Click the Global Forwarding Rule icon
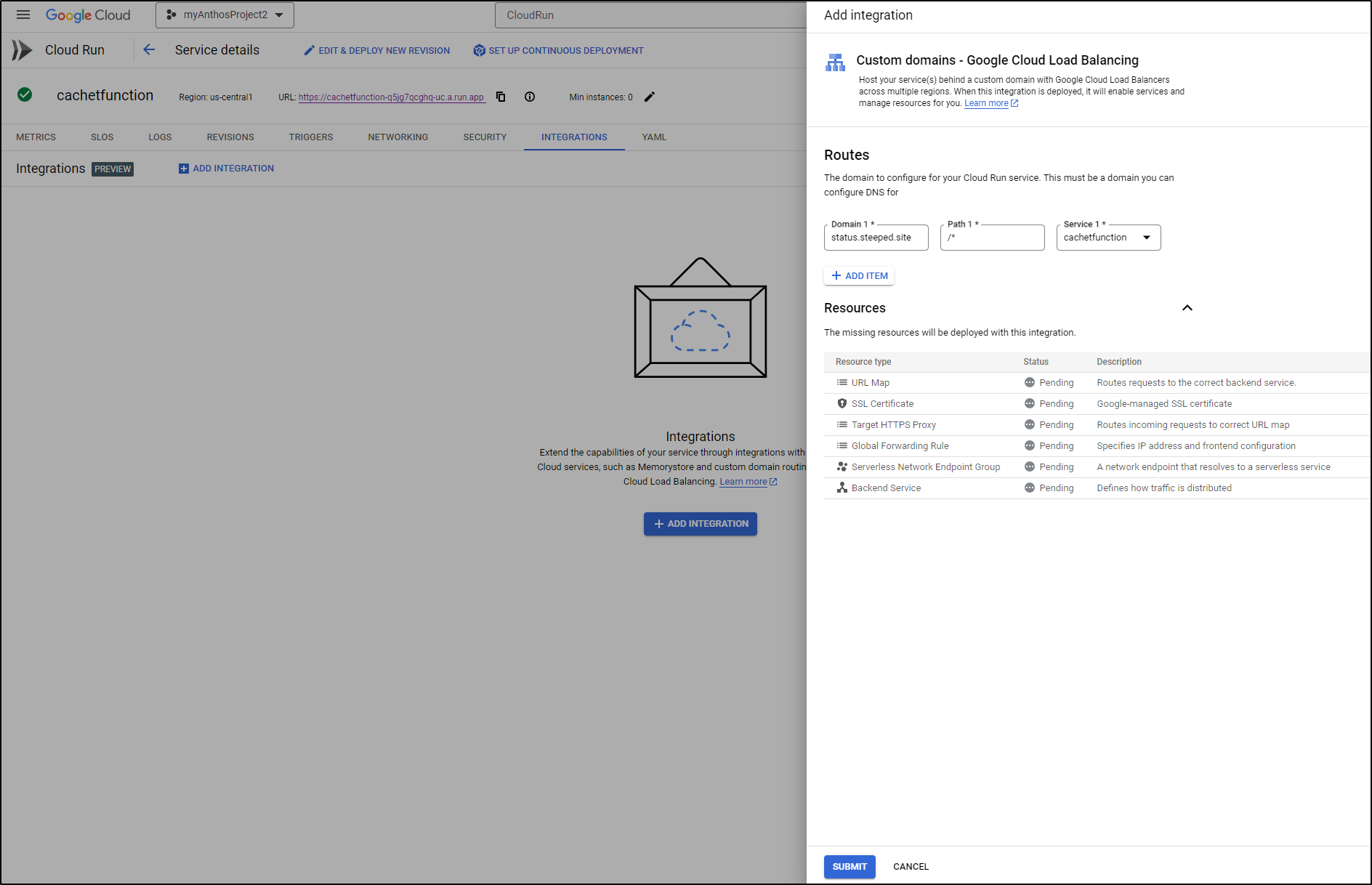Screen dimensions: 1372x885 [x=842, y=446]
